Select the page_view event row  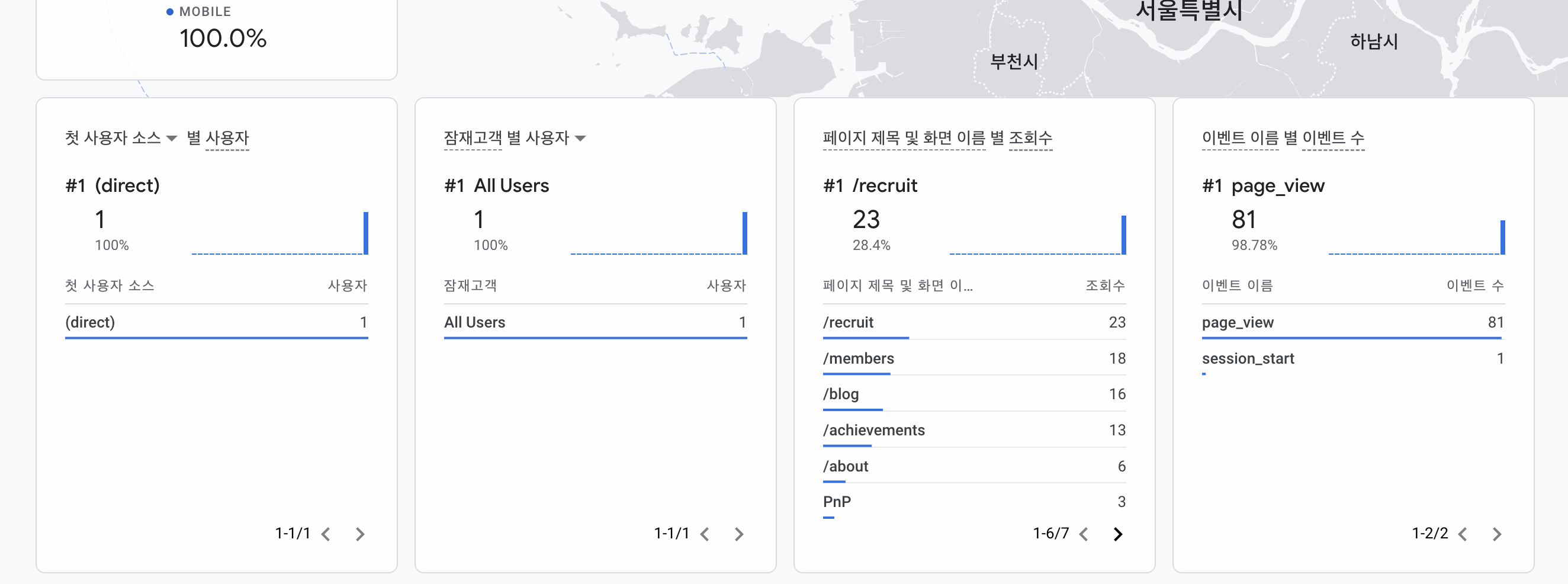tap(1352, 322)
